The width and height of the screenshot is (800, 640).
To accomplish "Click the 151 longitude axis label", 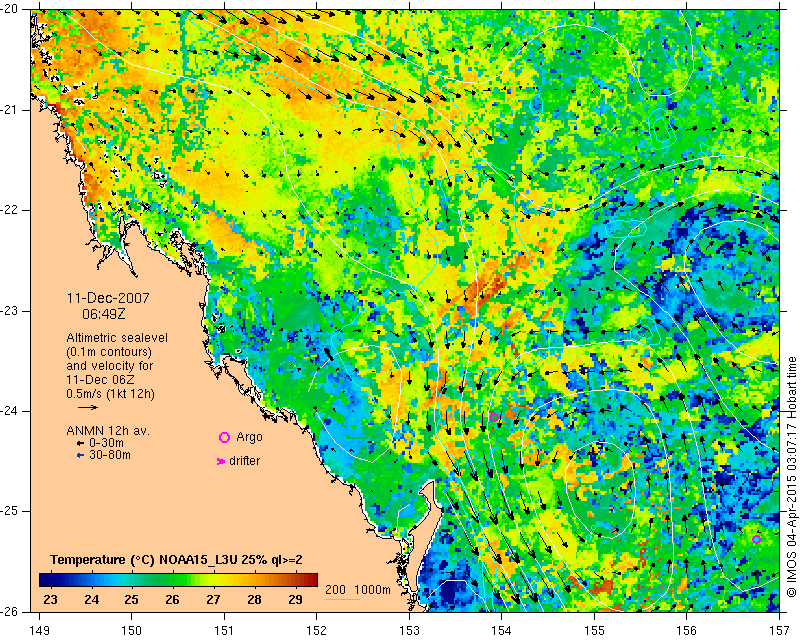I will tap(224, 630).
